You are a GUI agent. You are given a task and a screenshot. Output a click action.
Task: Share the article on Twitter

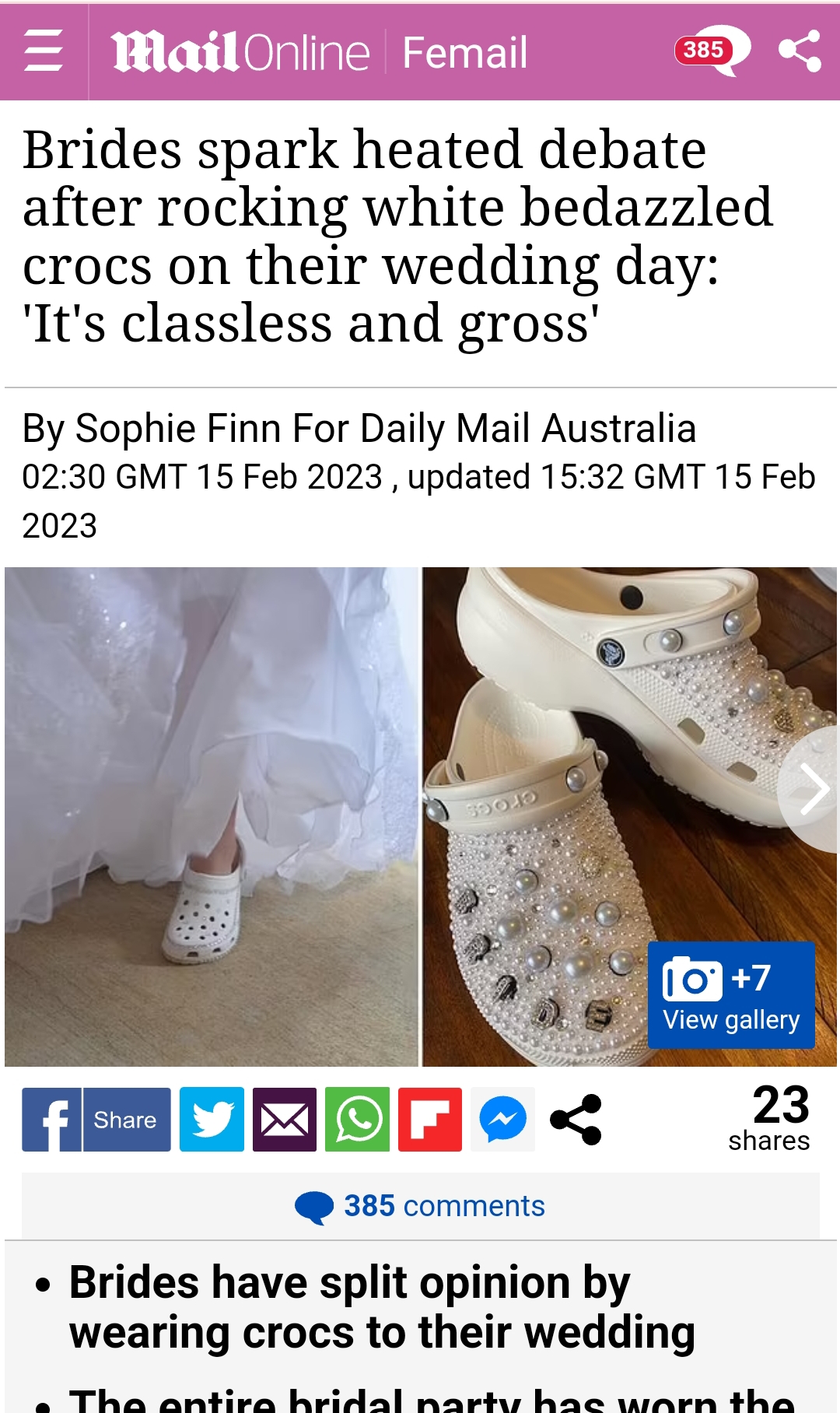[x=212, y=1120]
